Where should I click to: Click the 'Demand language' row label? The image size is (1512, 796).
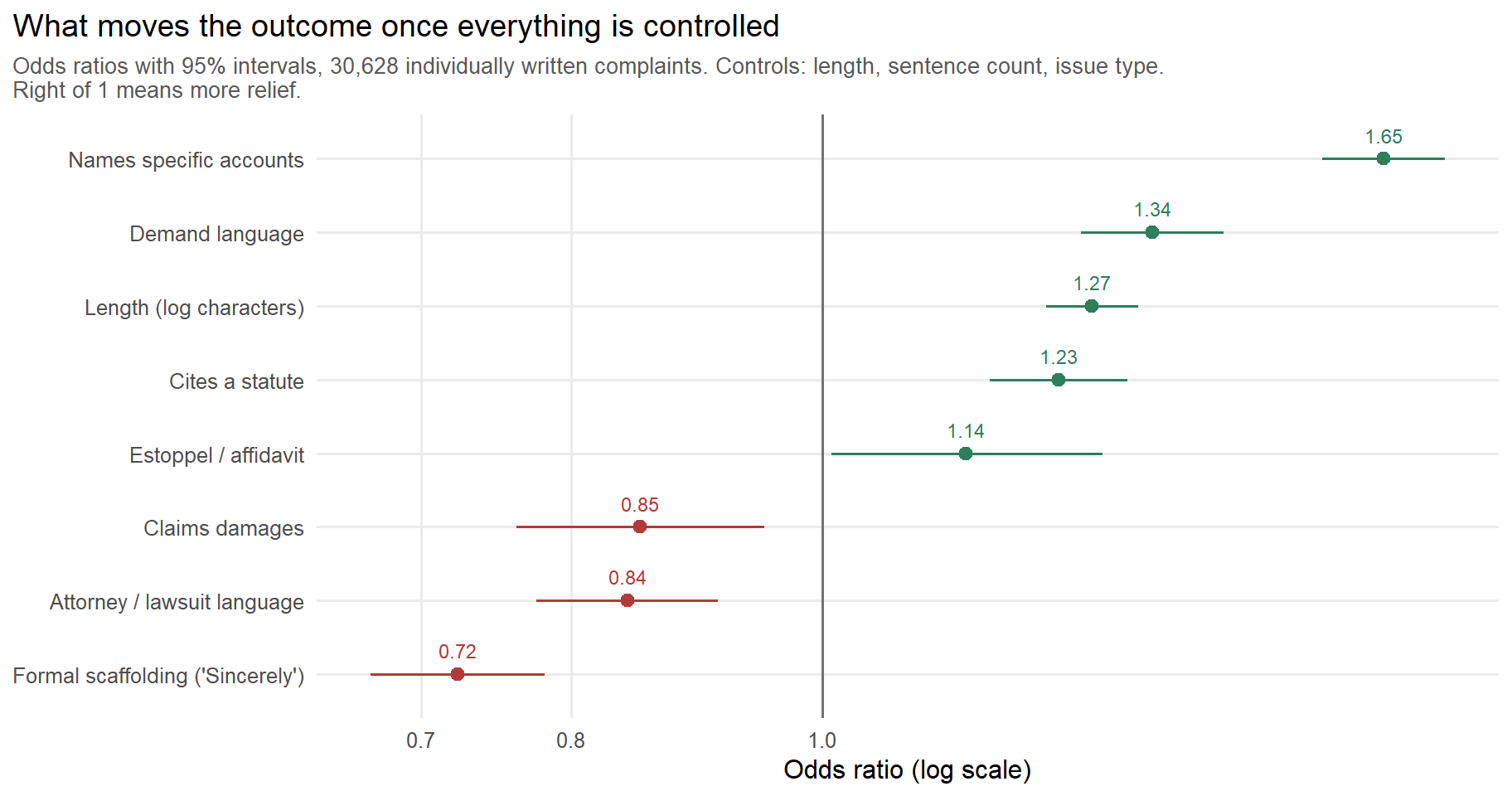tap(216, 234)
